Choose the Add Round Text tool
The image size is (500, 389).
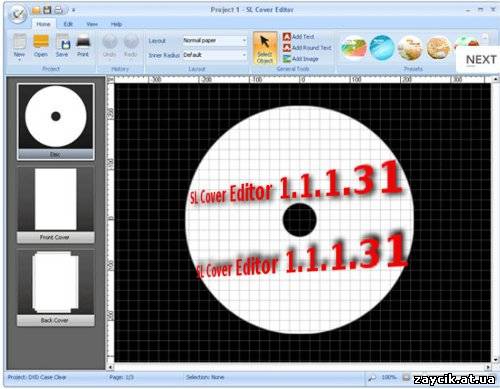307,48
